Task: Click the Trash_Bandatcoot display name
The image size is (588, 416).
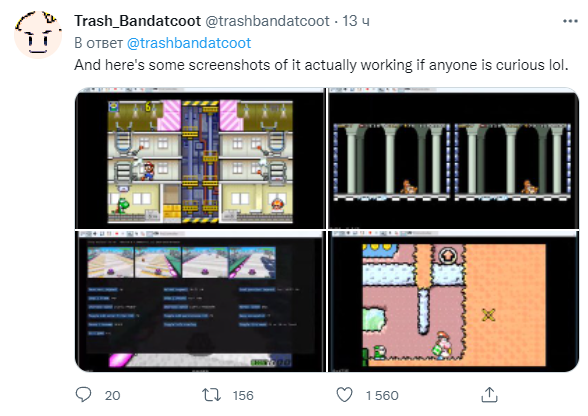Action: pos(137,21)
